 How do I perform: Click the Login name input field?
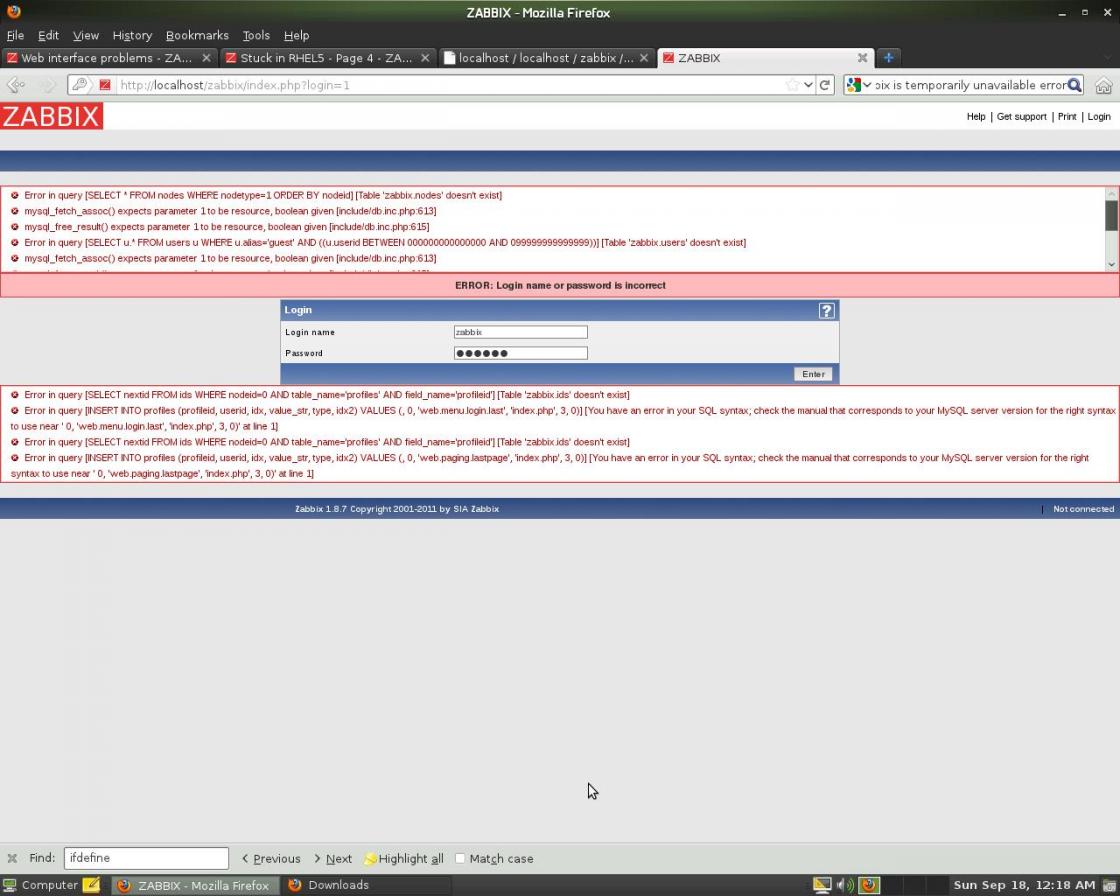click(x=520, y=332)
